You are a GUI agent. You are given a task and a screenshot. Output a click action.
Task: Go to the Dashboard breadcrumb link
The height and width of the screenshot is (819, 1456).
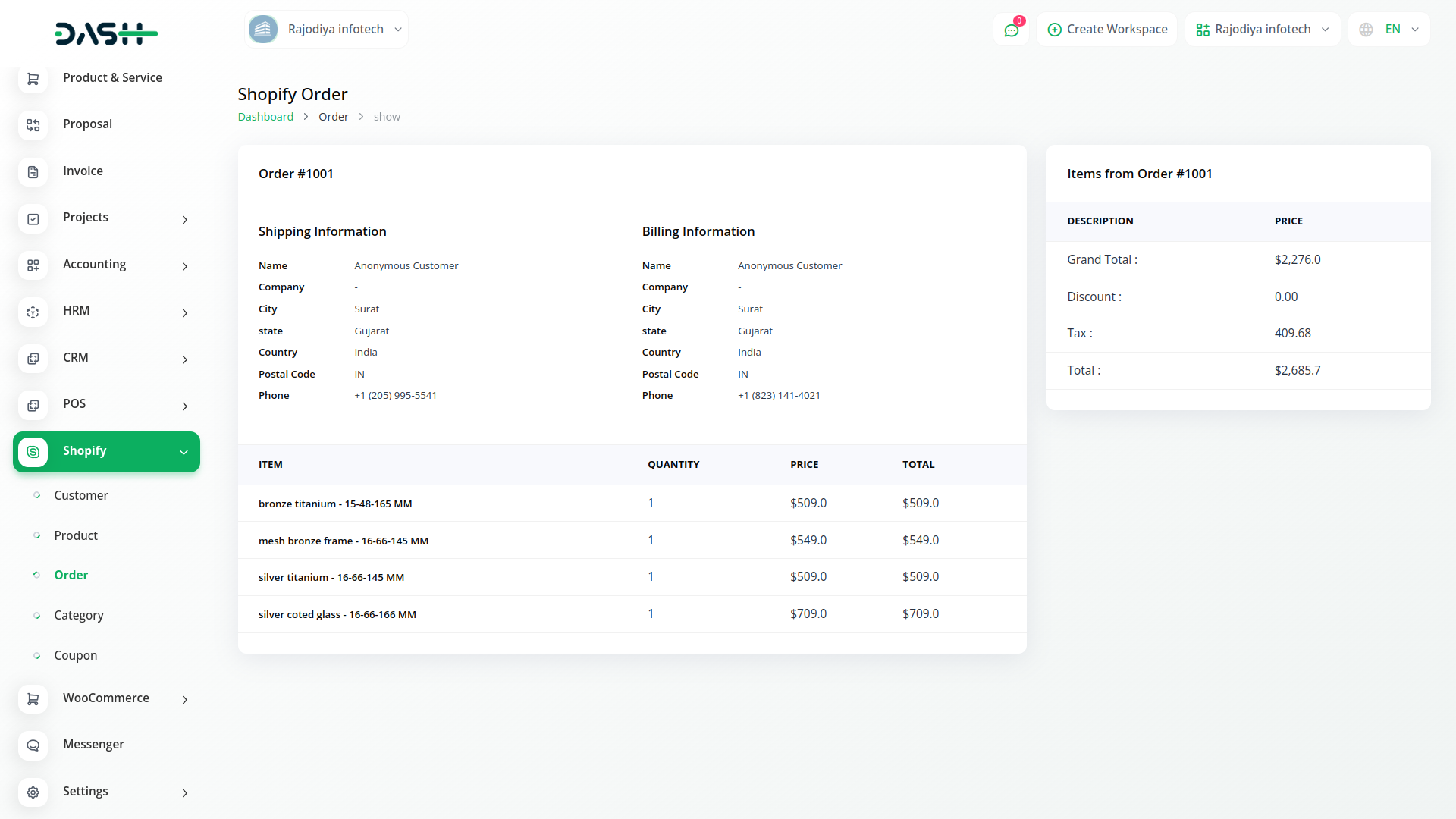265,117
